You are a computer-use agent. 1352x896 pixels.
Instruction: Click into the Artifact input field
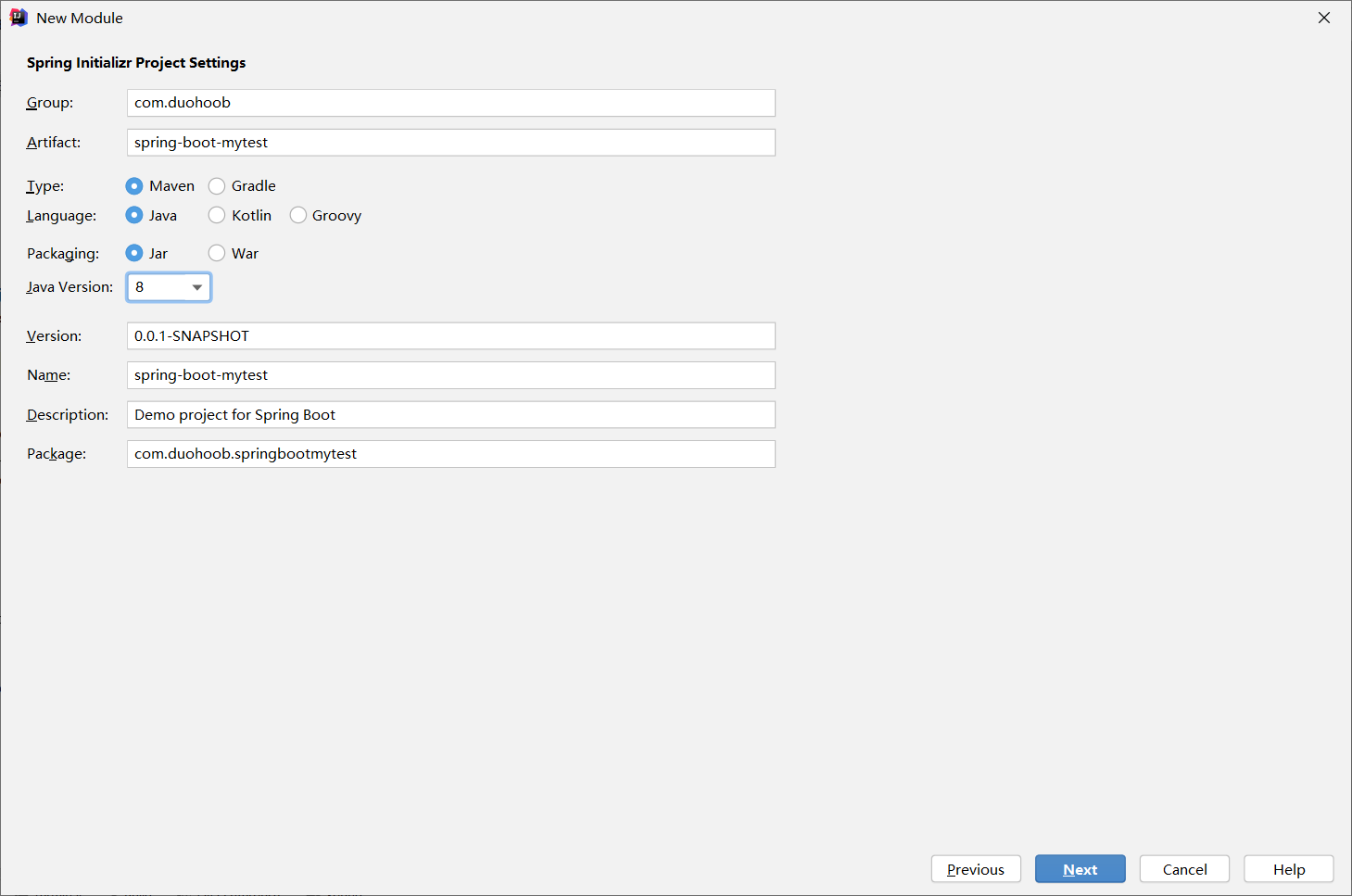click(x=450, y=143)
